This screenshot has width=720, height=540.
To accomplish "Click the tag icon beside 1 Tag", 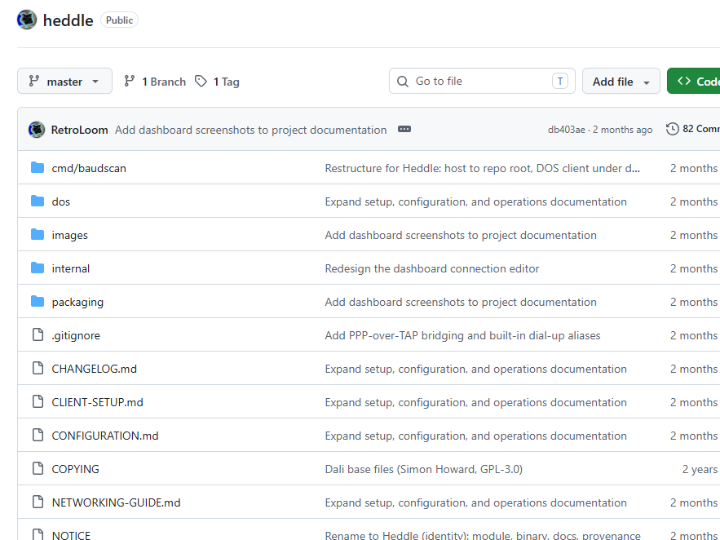I will tap(201, 81).
